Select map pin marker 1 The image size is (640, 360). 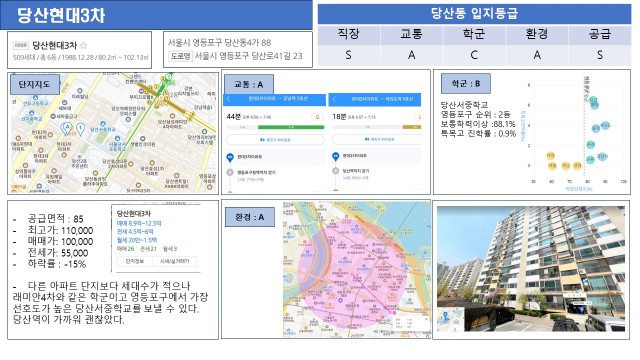click(80, 129)
